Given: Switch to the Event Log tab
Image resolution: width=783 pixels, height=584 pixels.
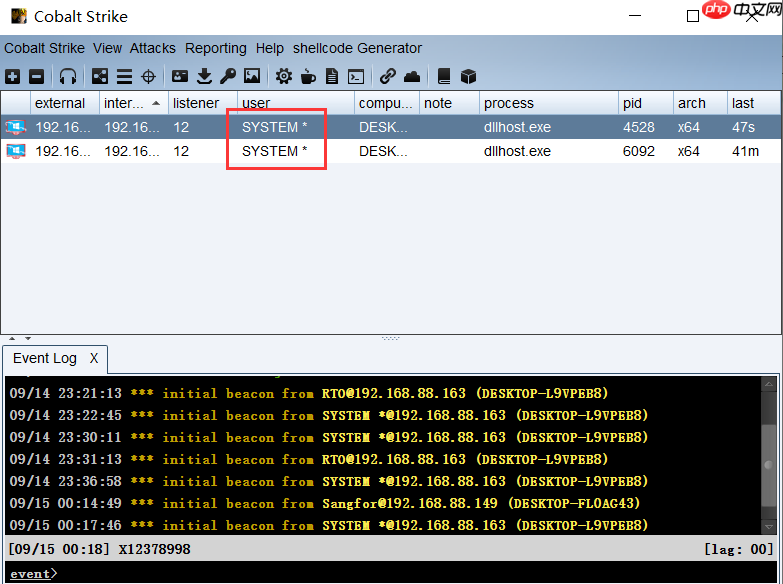Looking at the screenshot, I should [x=45, y=358].
